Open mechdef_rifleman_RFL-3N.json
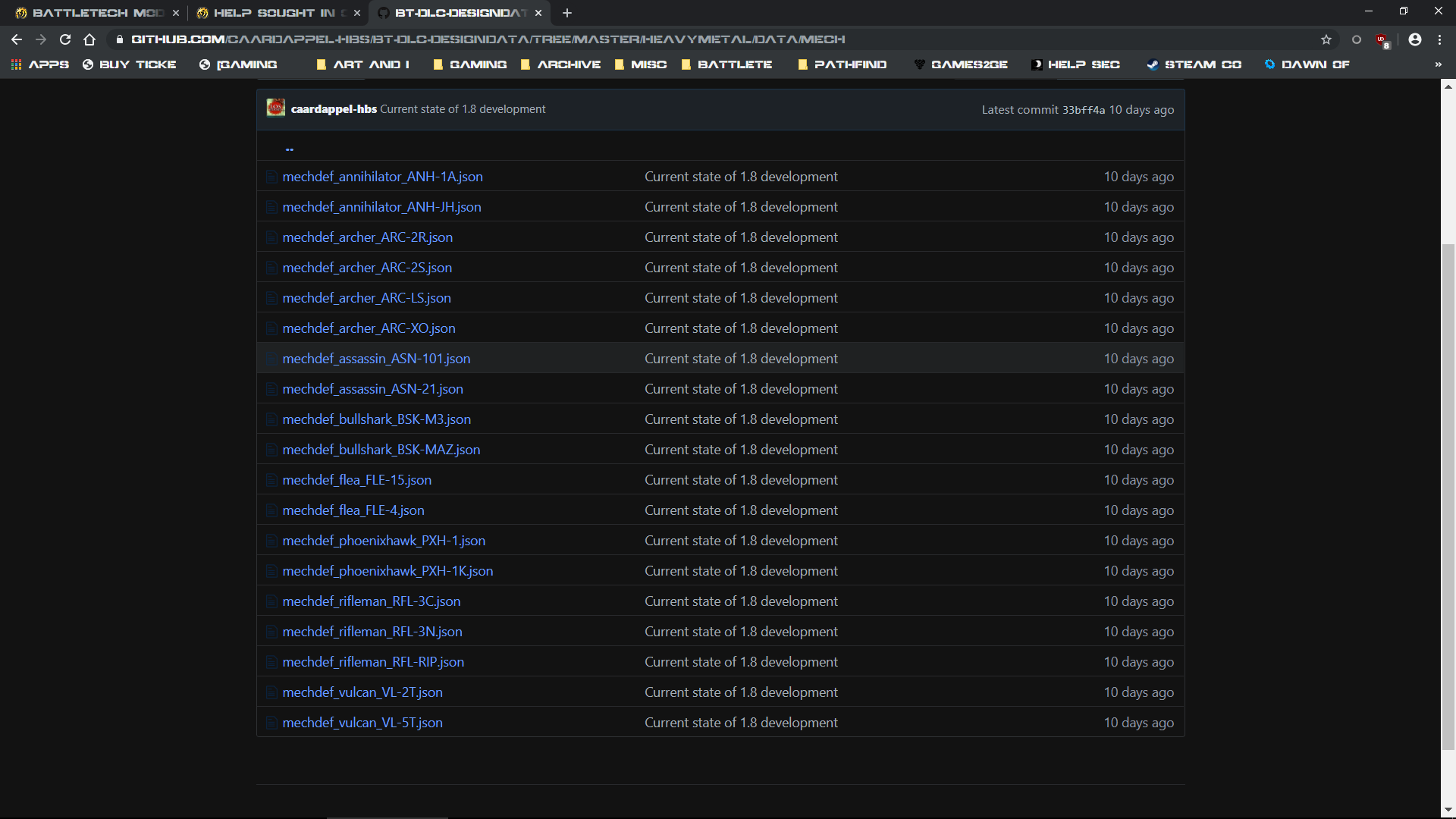 372,632
